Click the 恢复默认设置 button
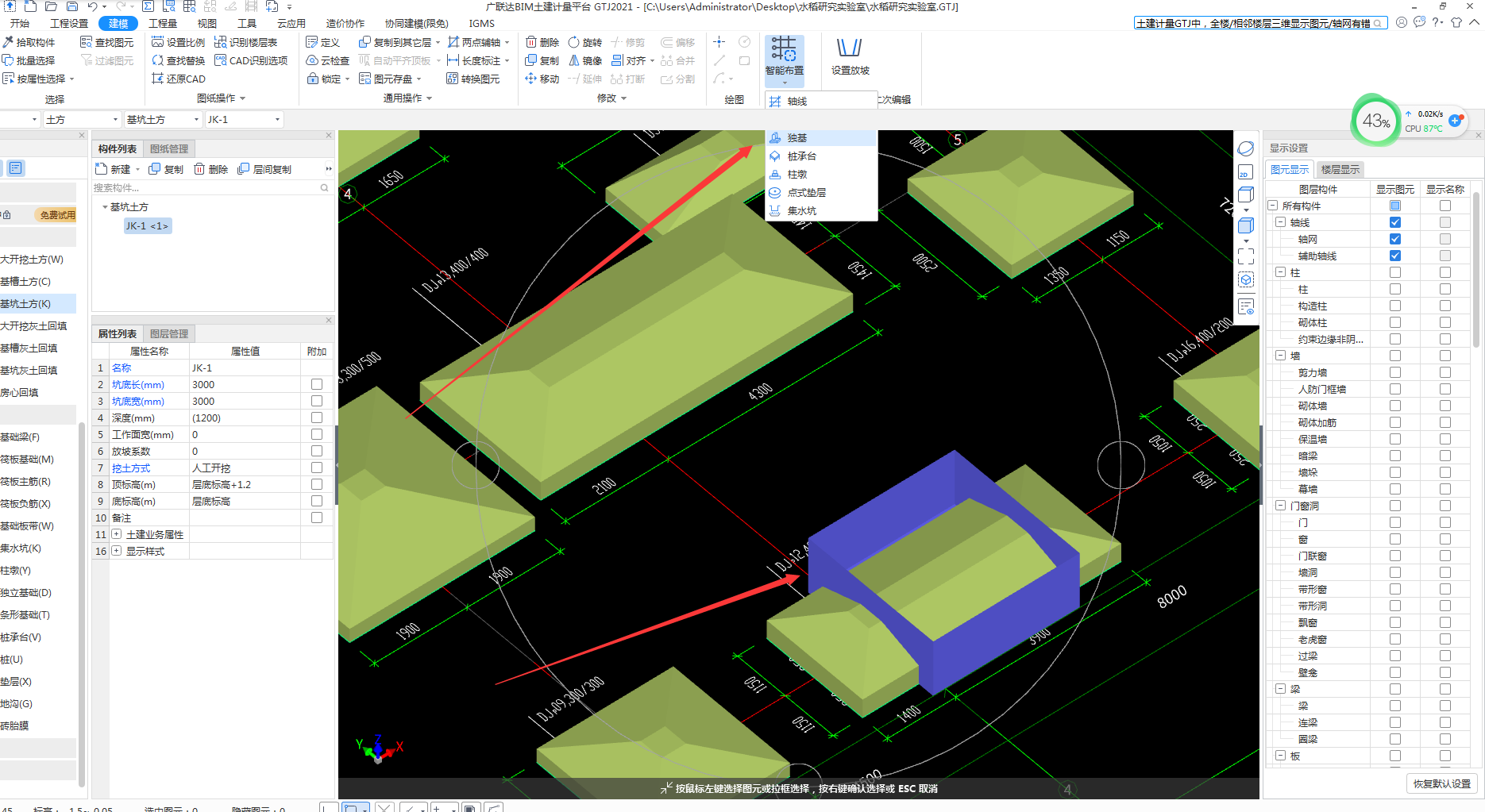Screen dimensions: 1485x812 [x=1441, y=783]
